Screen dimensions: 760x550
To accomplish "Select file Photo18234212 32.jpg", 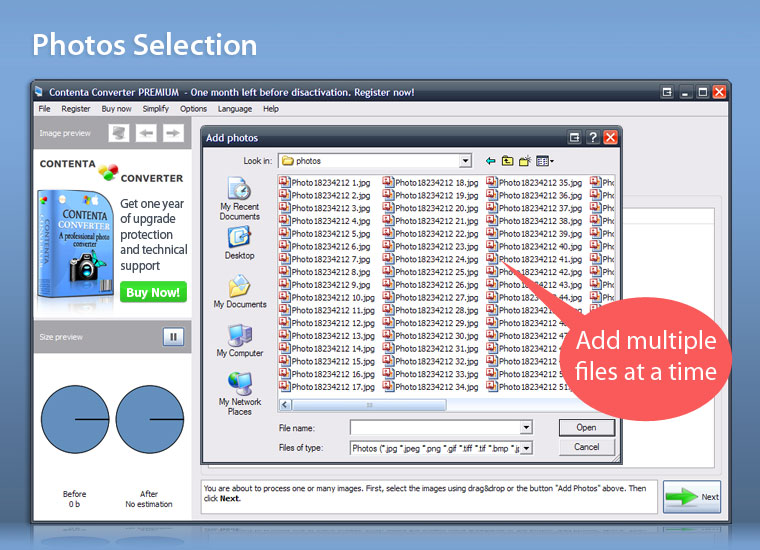I will click(x=430, y=361).
